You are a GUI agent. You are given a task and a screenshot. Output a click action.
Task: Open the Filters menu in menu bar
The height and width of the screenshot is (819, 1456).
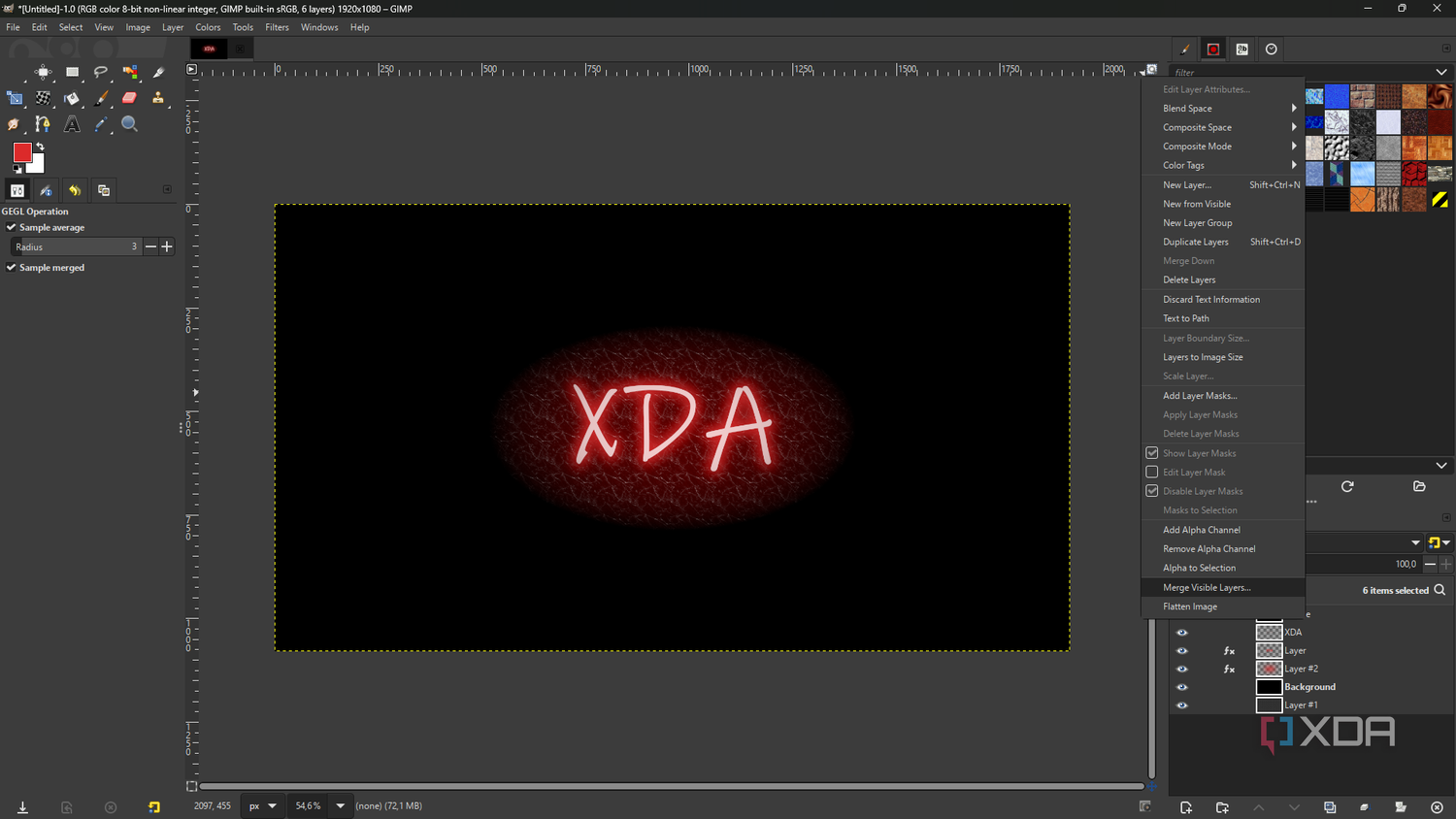(277, 27)
